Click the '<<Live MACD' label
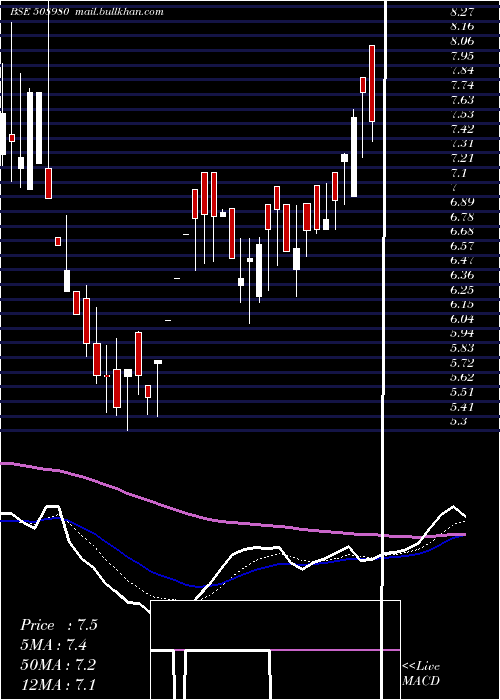The width and height of the screenshot is (500, 700). 421,673
